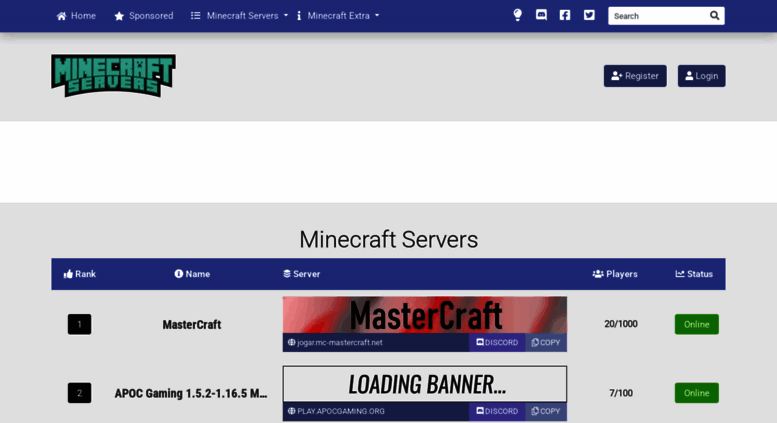Image resolution: width=777 pixels, height=423 pixels.
Task: Click the Status column header
Action: point(694,274)
